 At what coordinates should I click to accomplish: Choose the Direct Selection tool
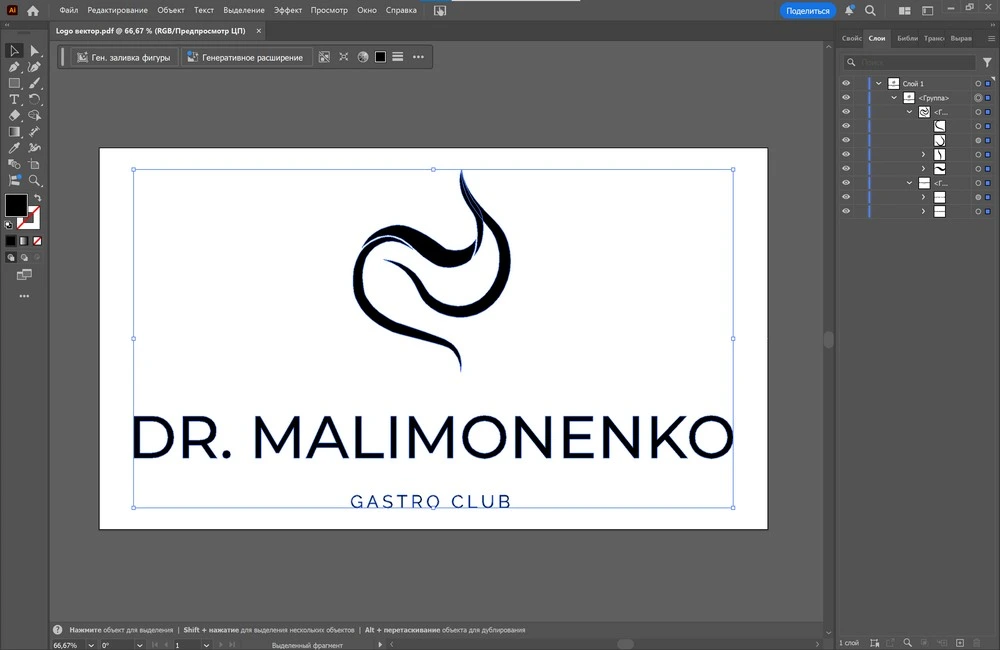click(35, 51)
